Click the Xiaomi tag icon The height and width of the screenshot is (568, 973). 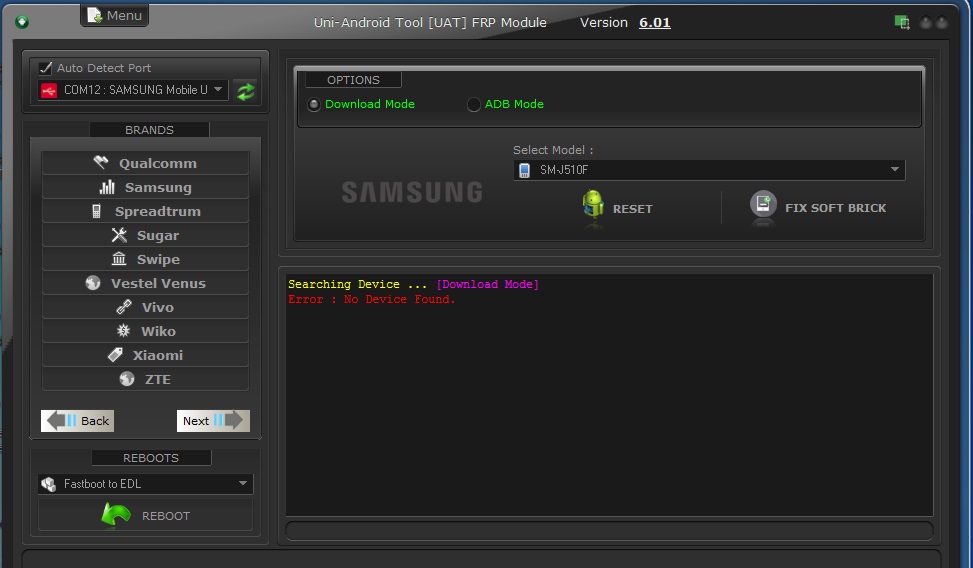115,355
